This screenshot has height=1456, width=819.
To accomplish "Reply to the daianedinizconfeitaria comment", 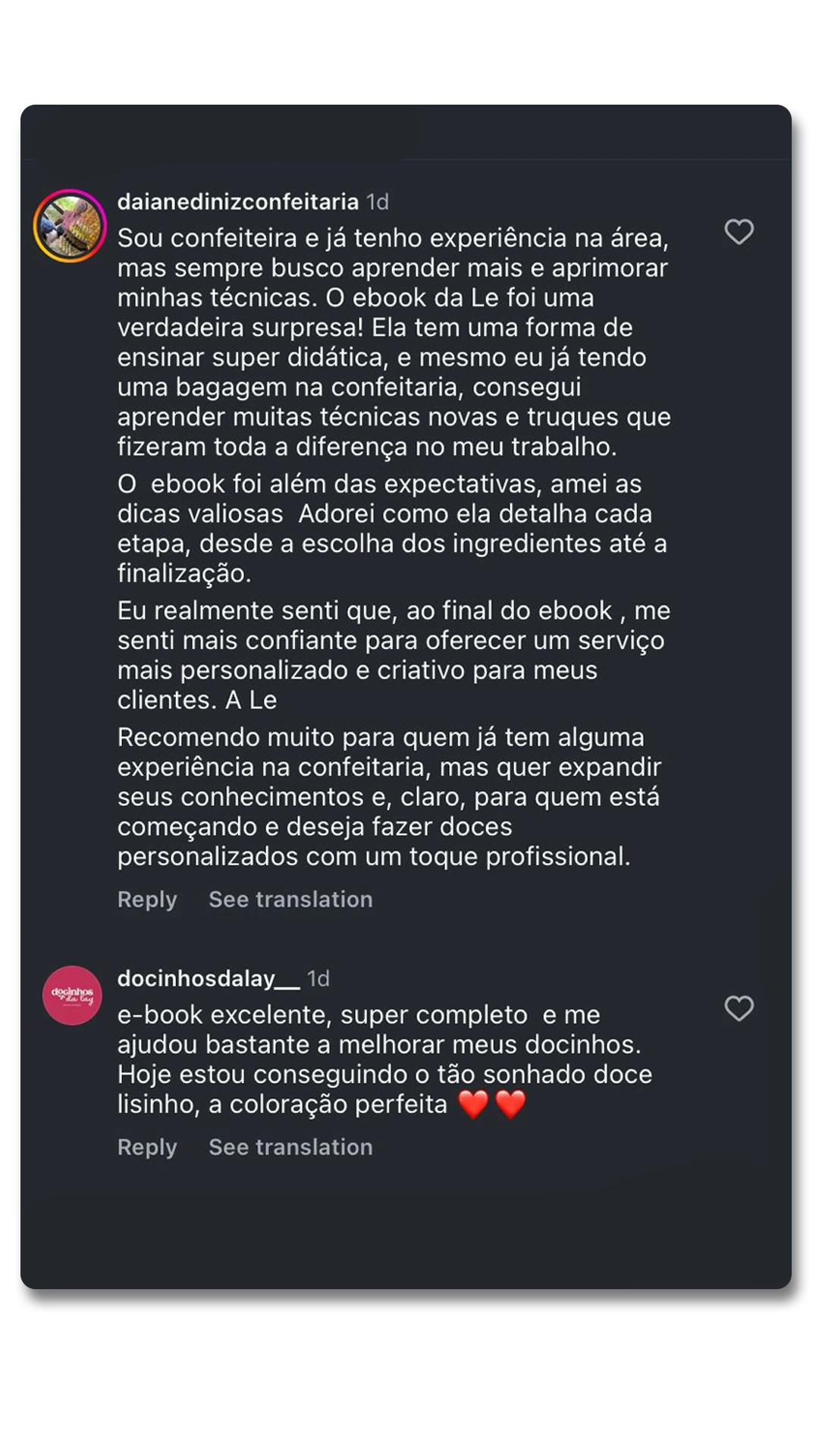I will pyautogui.click(x=147, y=899).
